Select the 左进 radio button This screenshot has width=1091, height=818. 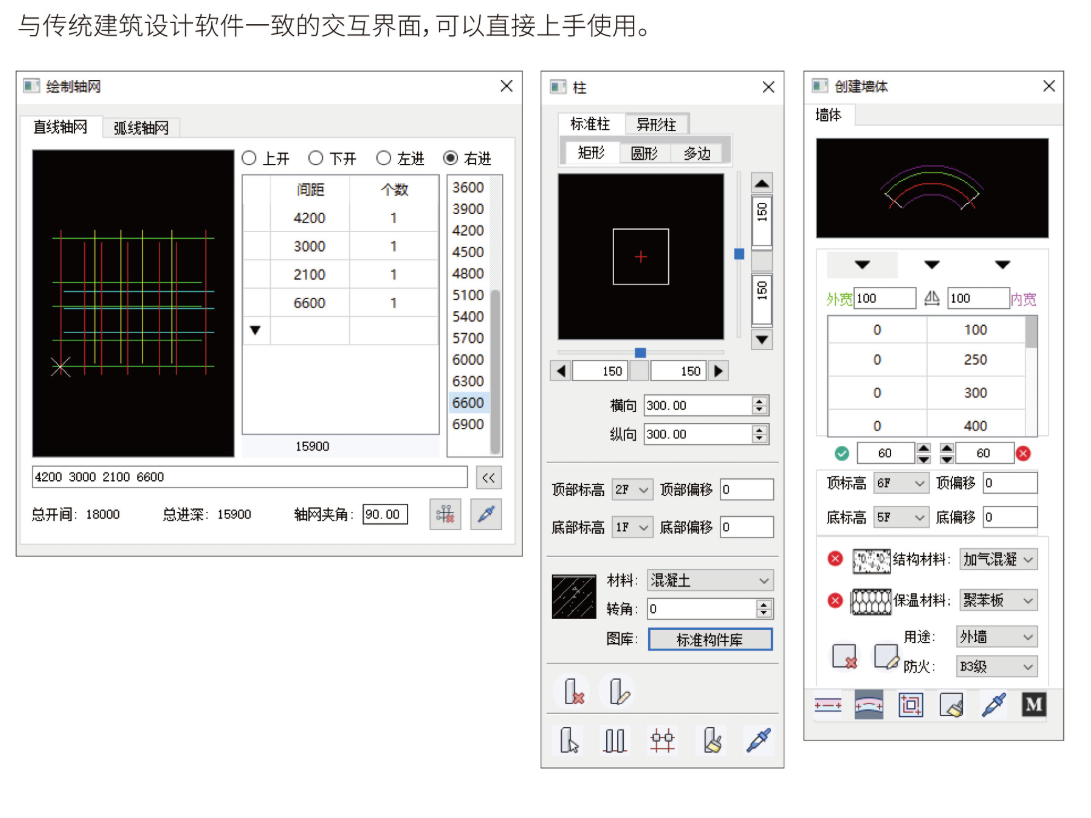pyautogui.click(x=384, y=158)
